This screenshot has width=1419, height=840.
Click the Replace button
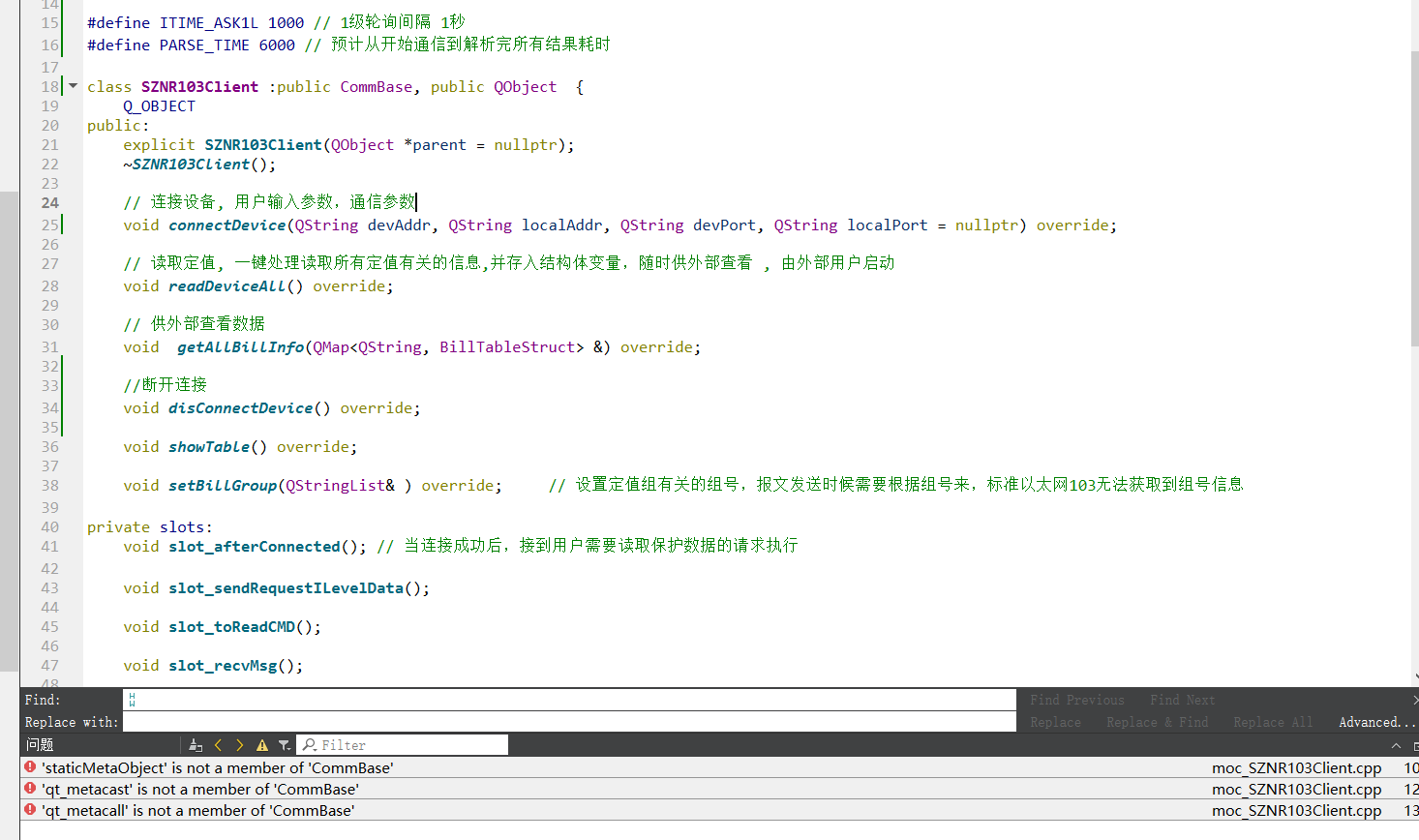click(x=1055, y=722)
